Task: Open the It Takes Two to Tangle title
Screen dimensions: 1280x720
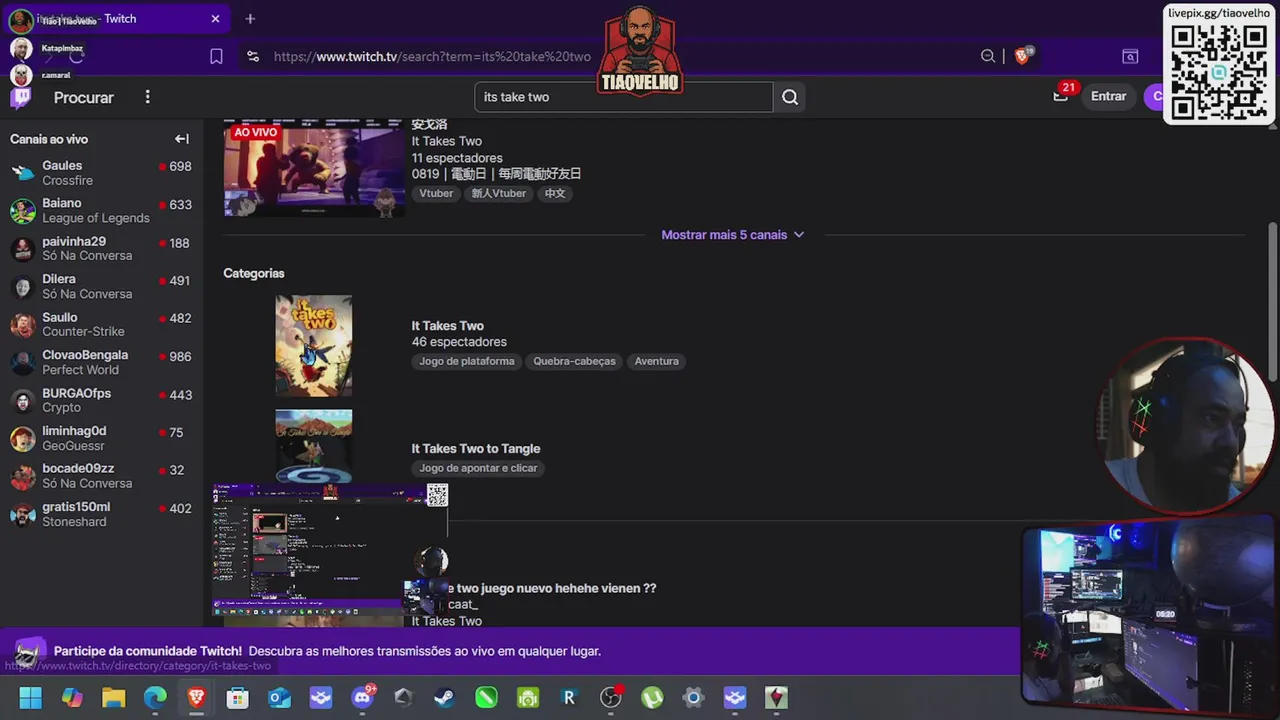Action: pyautogui.click(x=476, y=449)
